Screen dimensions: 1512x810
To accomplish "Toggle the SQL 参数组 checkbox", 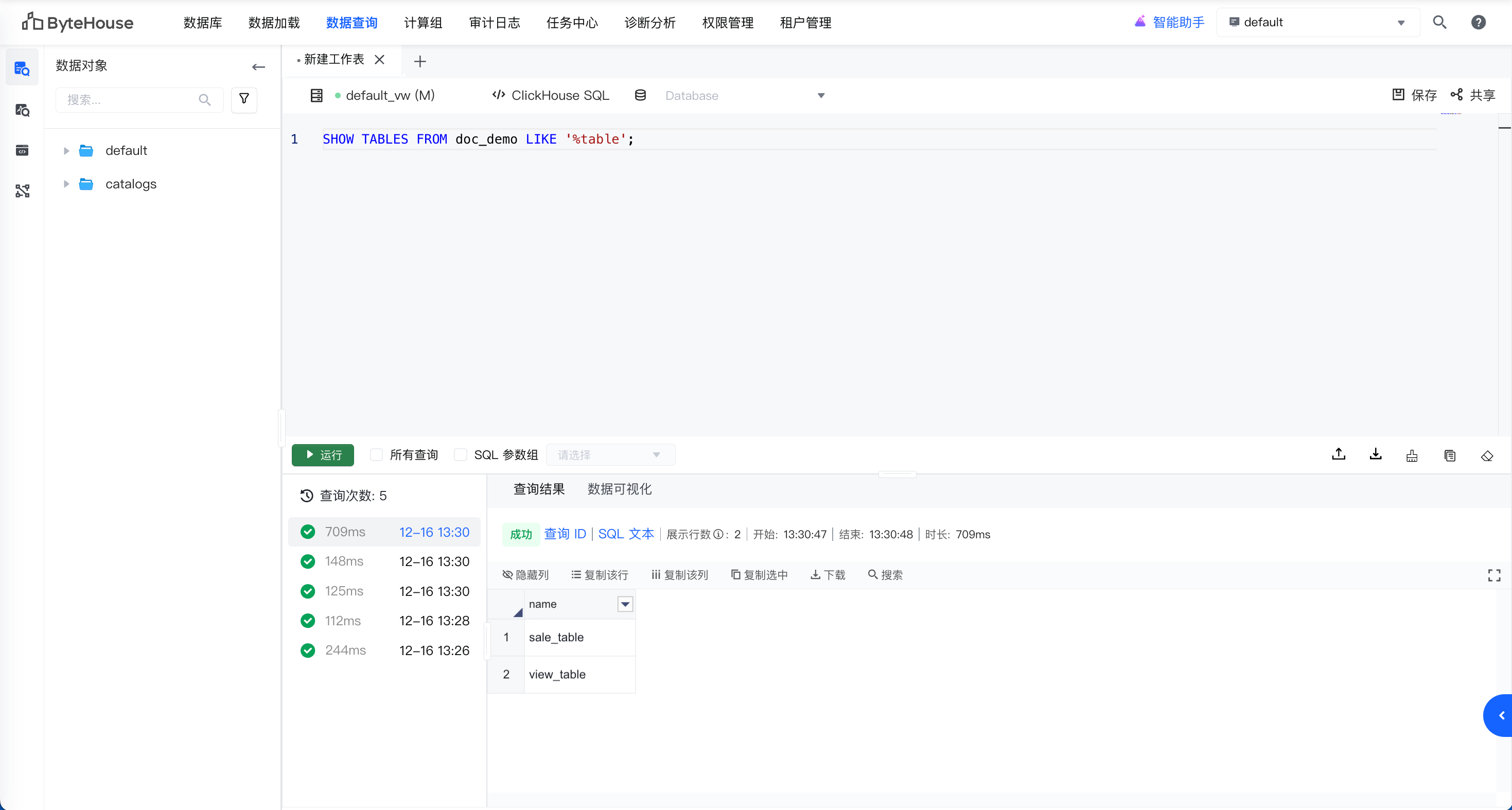I will tap(461, 455).
